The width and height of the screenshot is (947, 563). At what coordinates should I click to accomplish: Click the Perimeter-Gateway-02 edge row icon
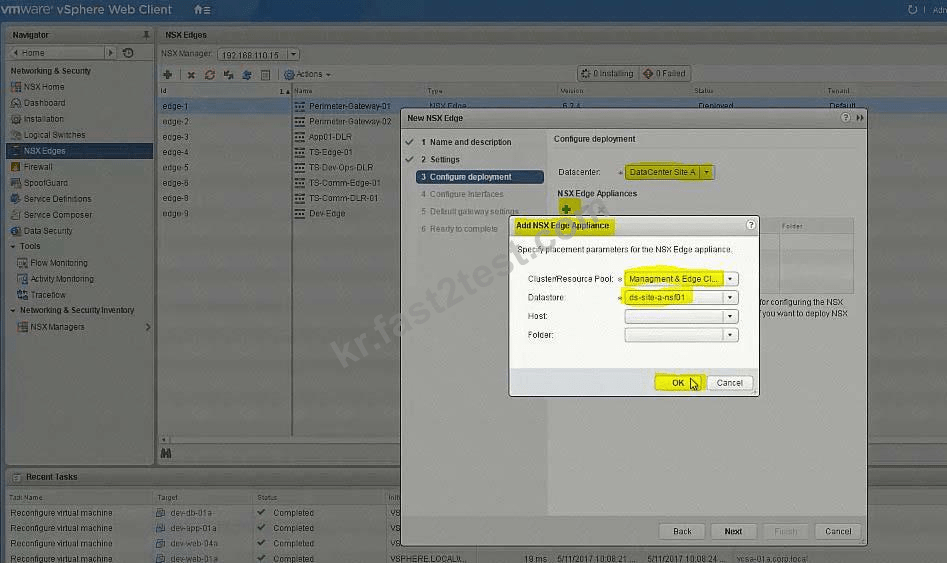(x=300, y=122)
